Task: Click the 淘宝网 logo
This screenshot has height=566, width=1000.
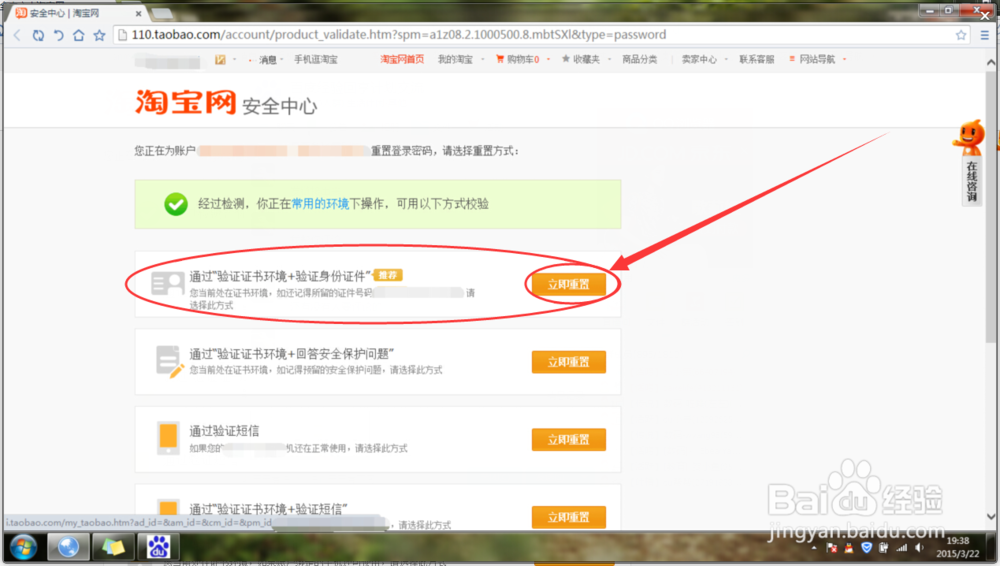Action: 186,102
